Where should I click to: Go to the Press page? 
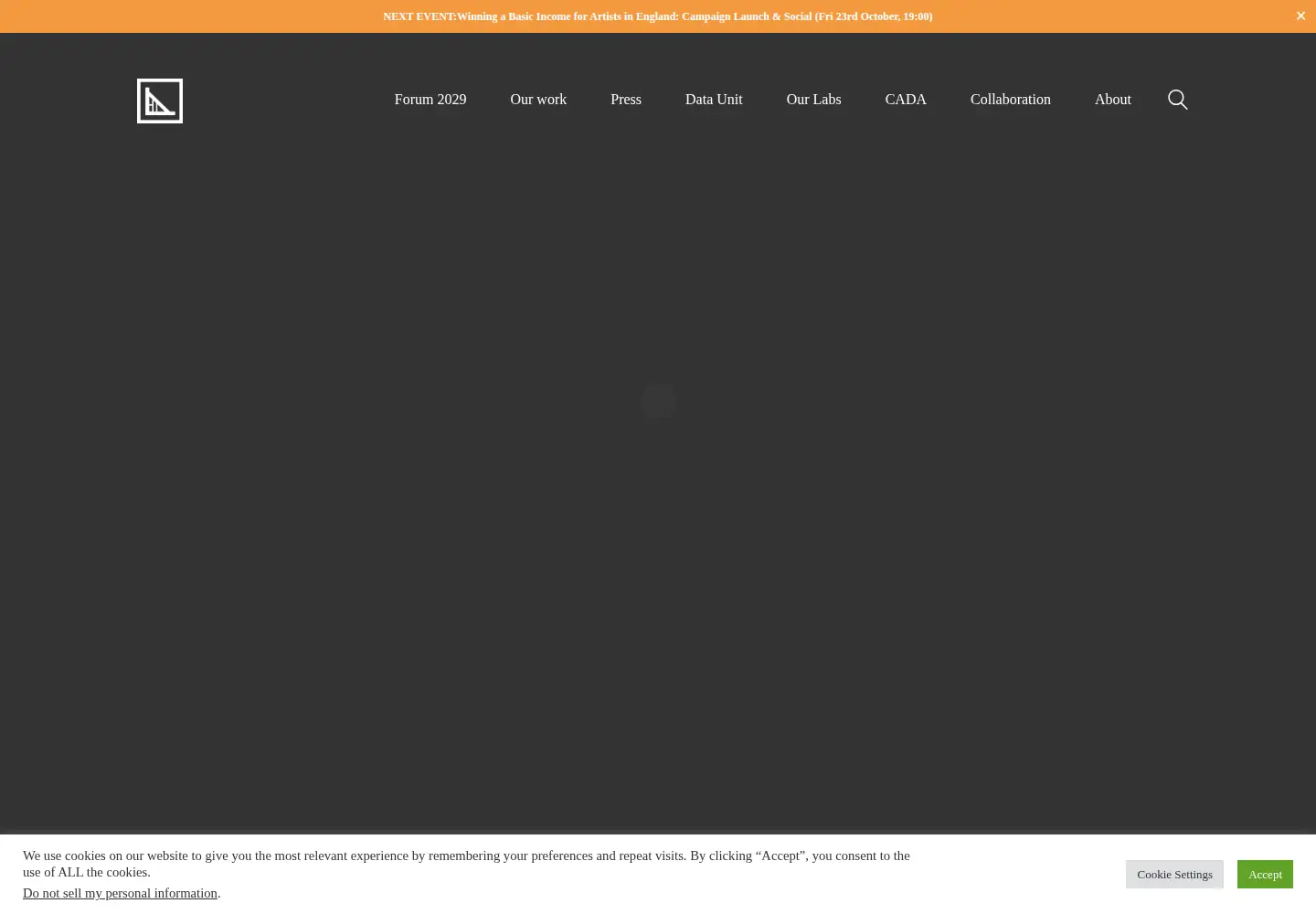(626, 100)
